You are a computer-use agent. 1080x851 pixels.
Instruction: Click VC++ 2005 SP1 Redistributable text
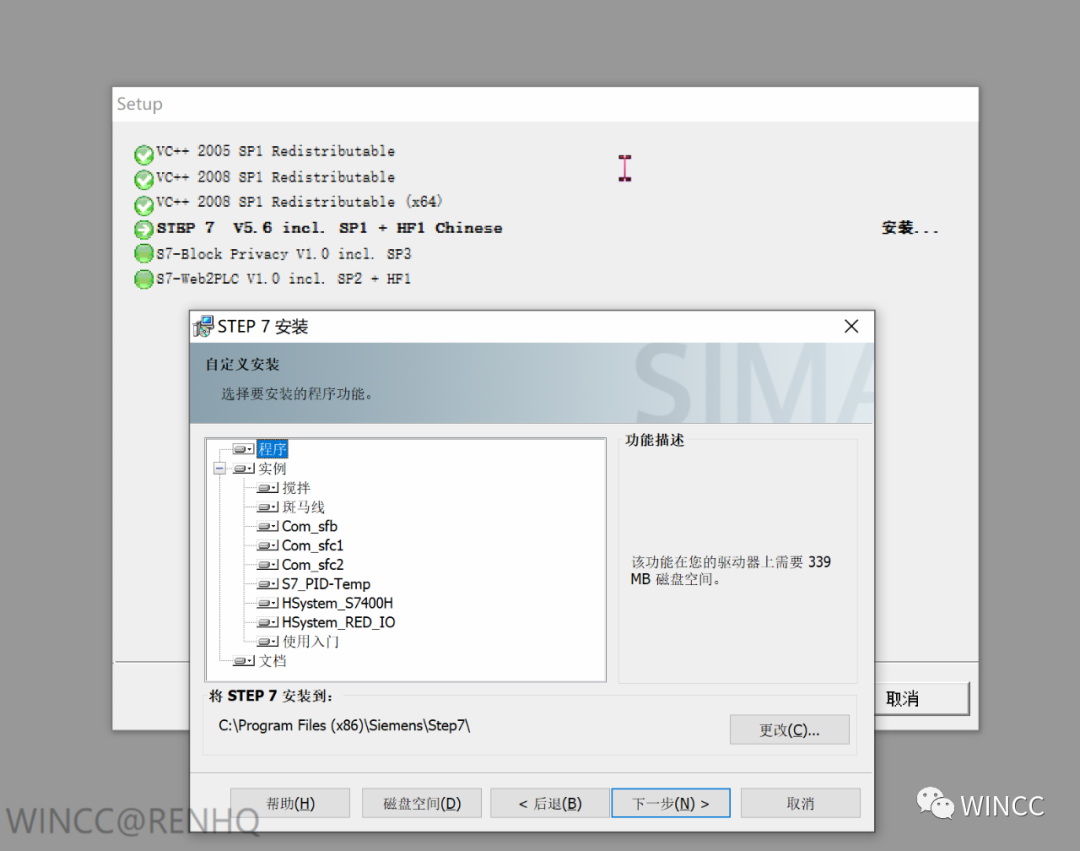(276, 151)
